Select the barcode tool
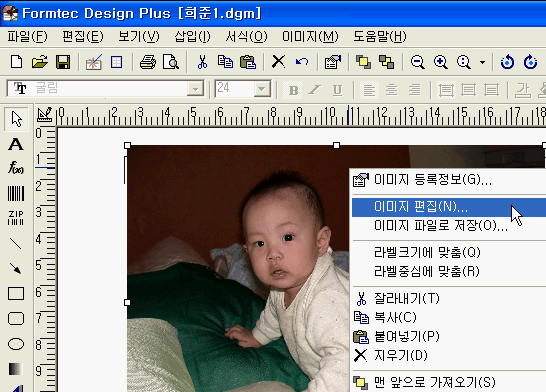The height and width of the screenshot is (392, 546). (x=16, y=193)
